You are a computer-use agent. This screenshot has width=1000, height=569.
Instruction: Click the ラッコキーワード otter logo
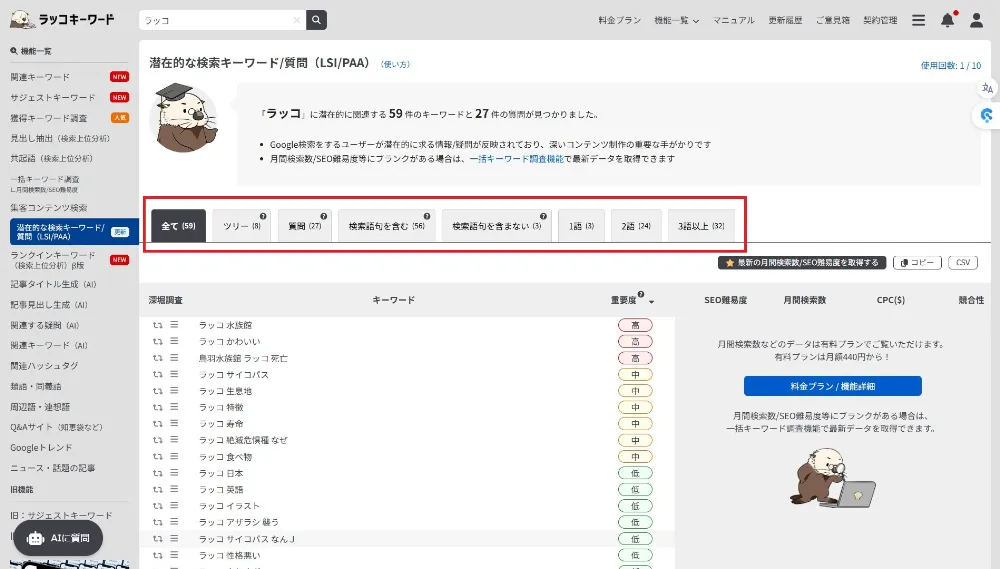click(62, 19)
